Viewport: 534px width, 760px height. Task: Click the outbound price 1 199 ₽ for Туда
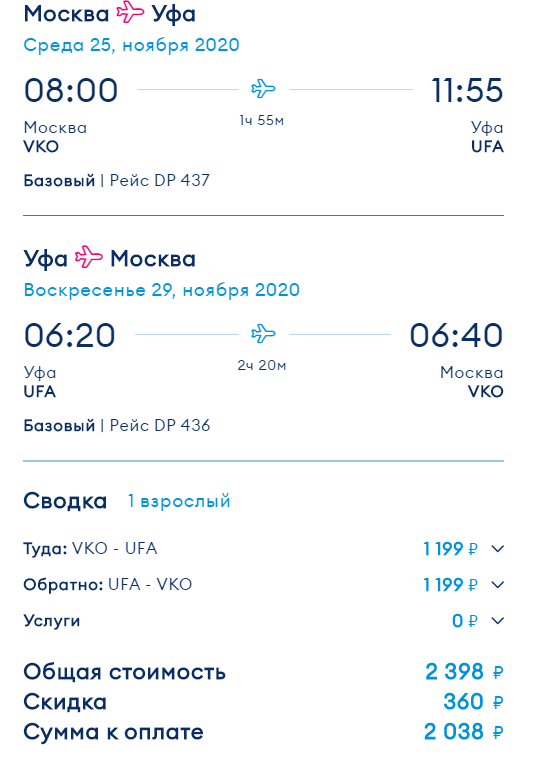click(x=450, y=549)
